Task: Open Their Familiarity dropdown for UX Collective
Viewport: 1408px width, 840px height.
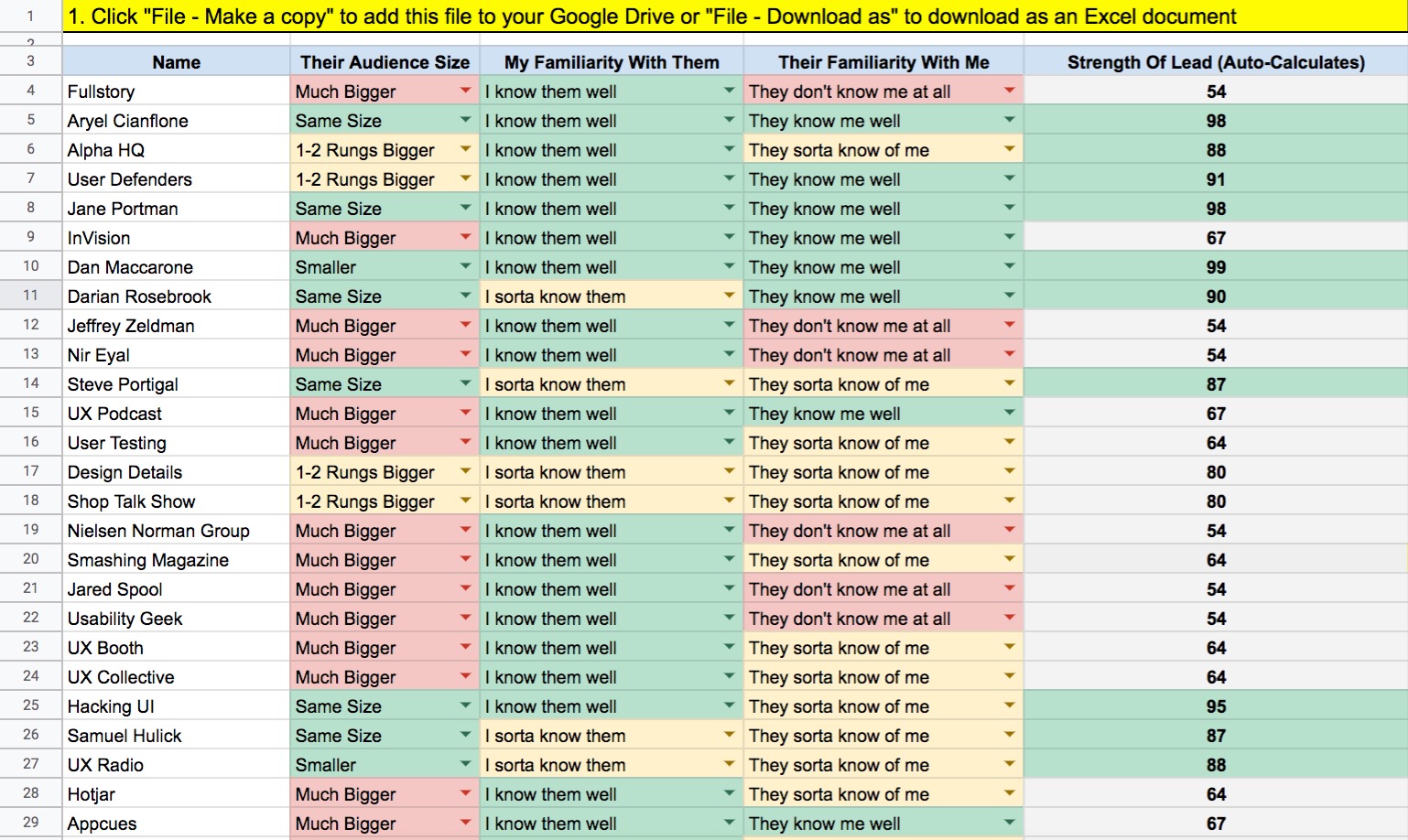Action: pos(1009,676)
